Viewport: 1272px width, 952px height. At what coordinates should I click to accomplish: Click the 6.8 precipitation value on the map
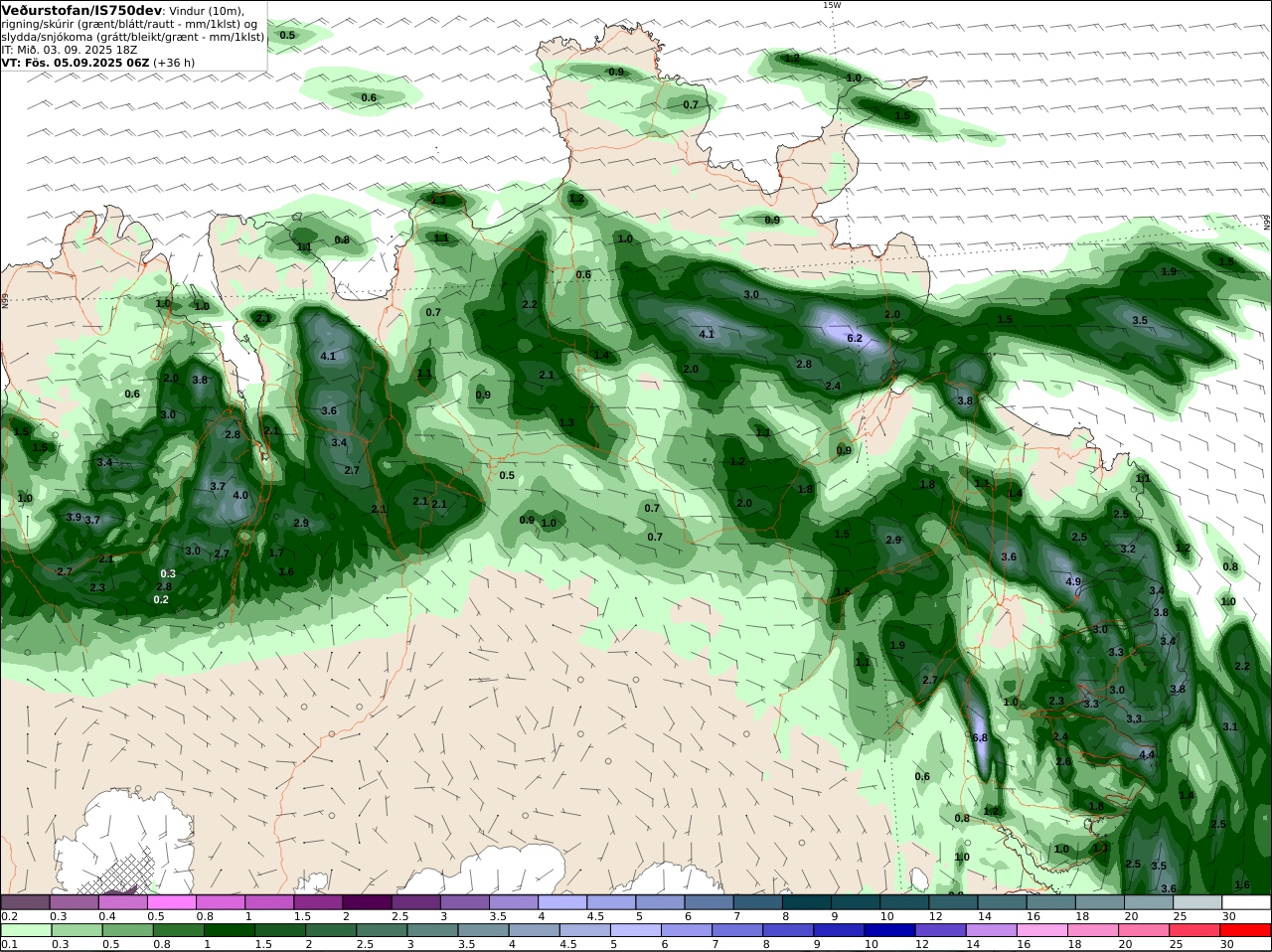980,737
